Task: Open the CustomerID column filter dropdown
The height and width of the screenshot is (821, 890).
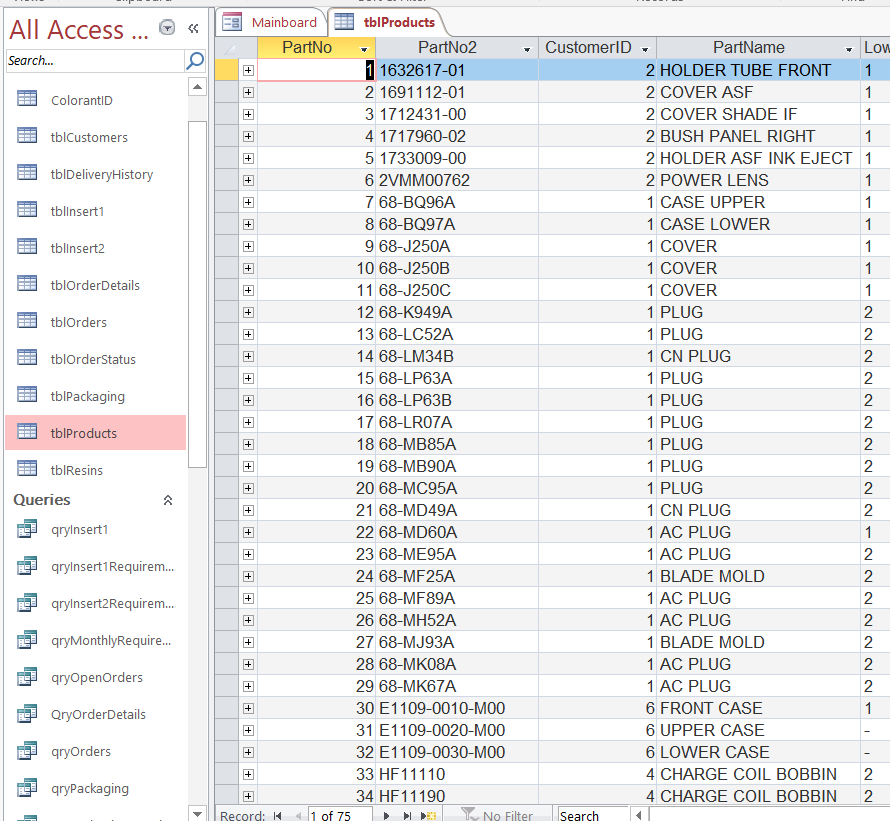Action: coord(645,49)
